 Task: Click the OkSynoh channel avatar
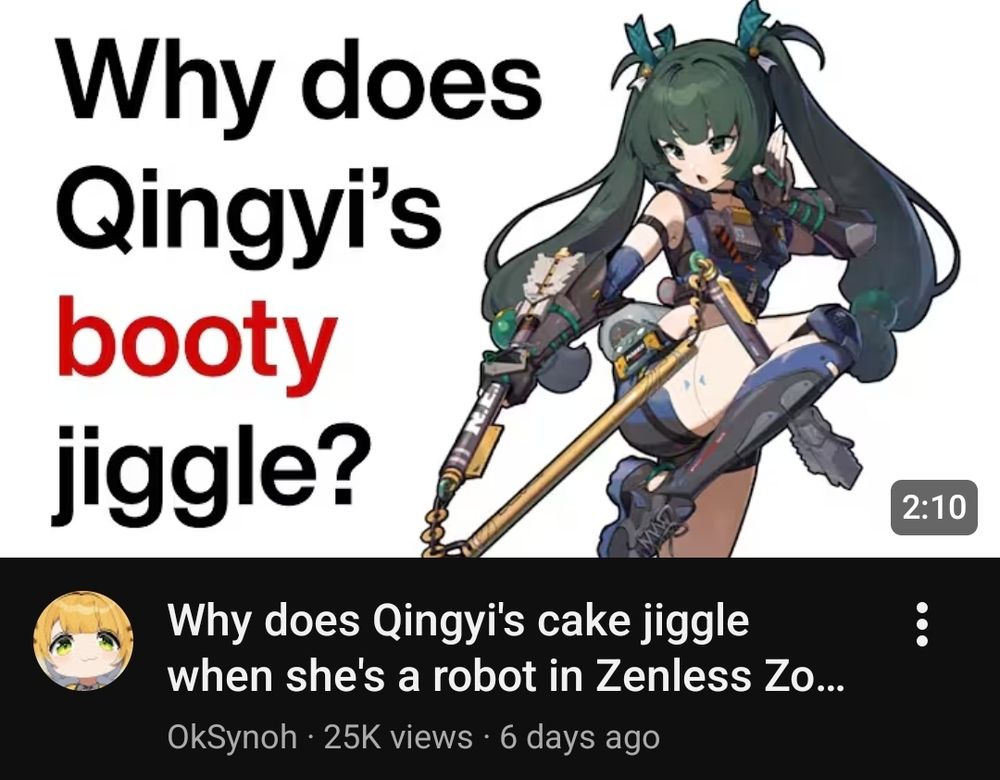[84, 641]
